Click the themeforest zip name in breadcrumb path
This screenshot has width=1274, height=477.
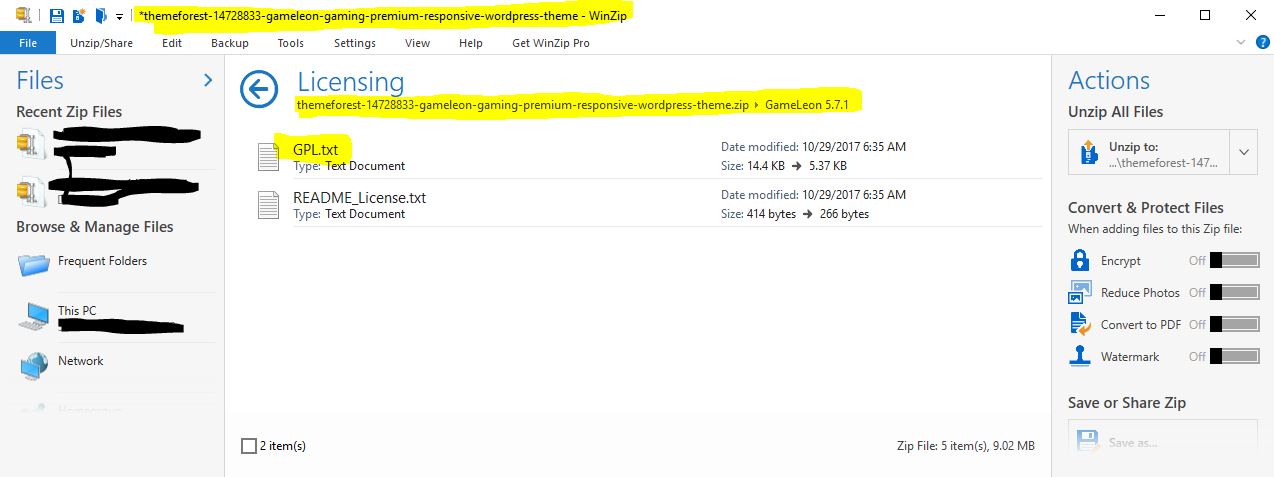523,104
